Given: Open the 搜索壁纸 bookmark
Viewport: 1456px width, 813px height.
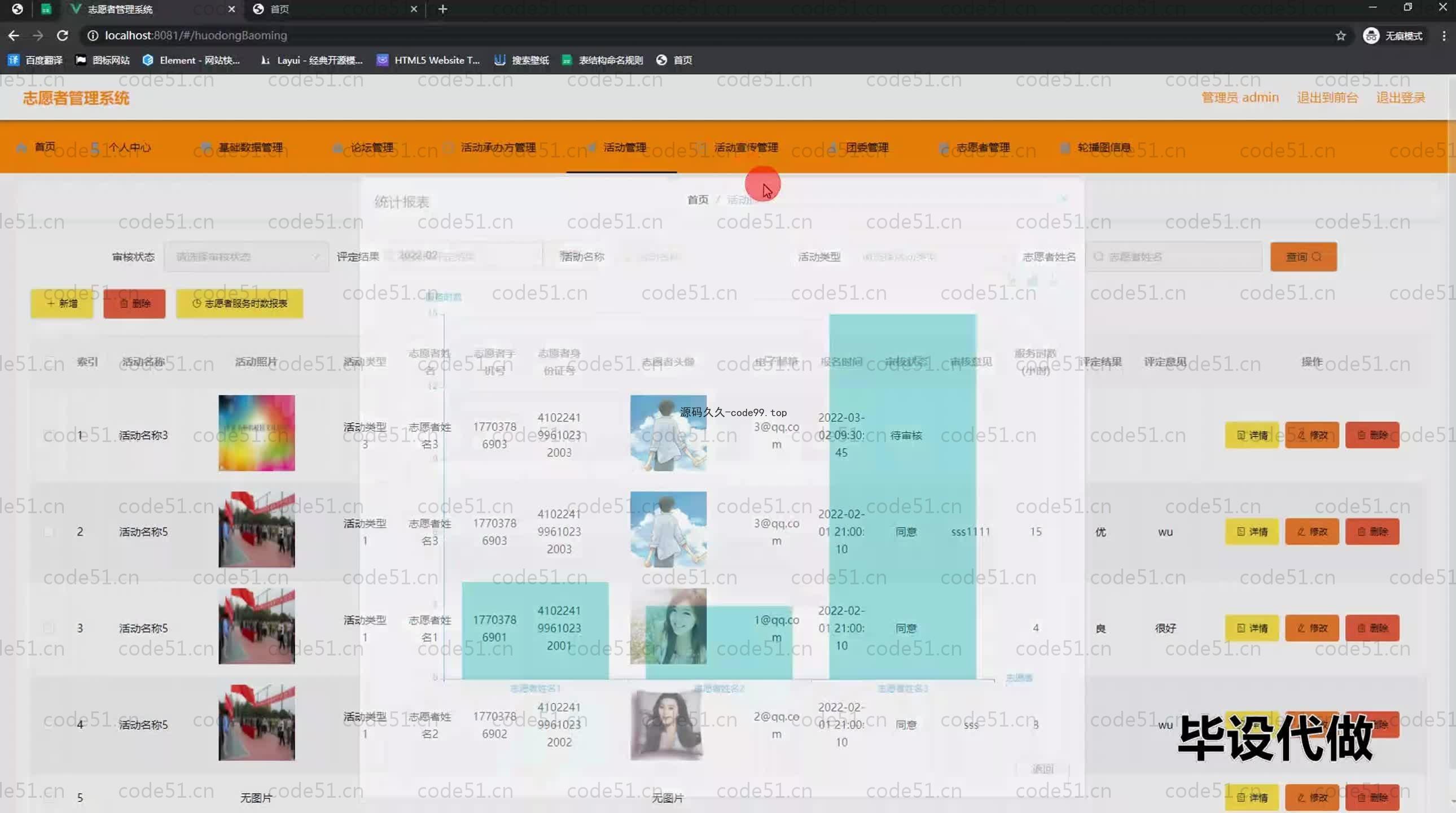Looking at the screenshot, I should 521,60.
